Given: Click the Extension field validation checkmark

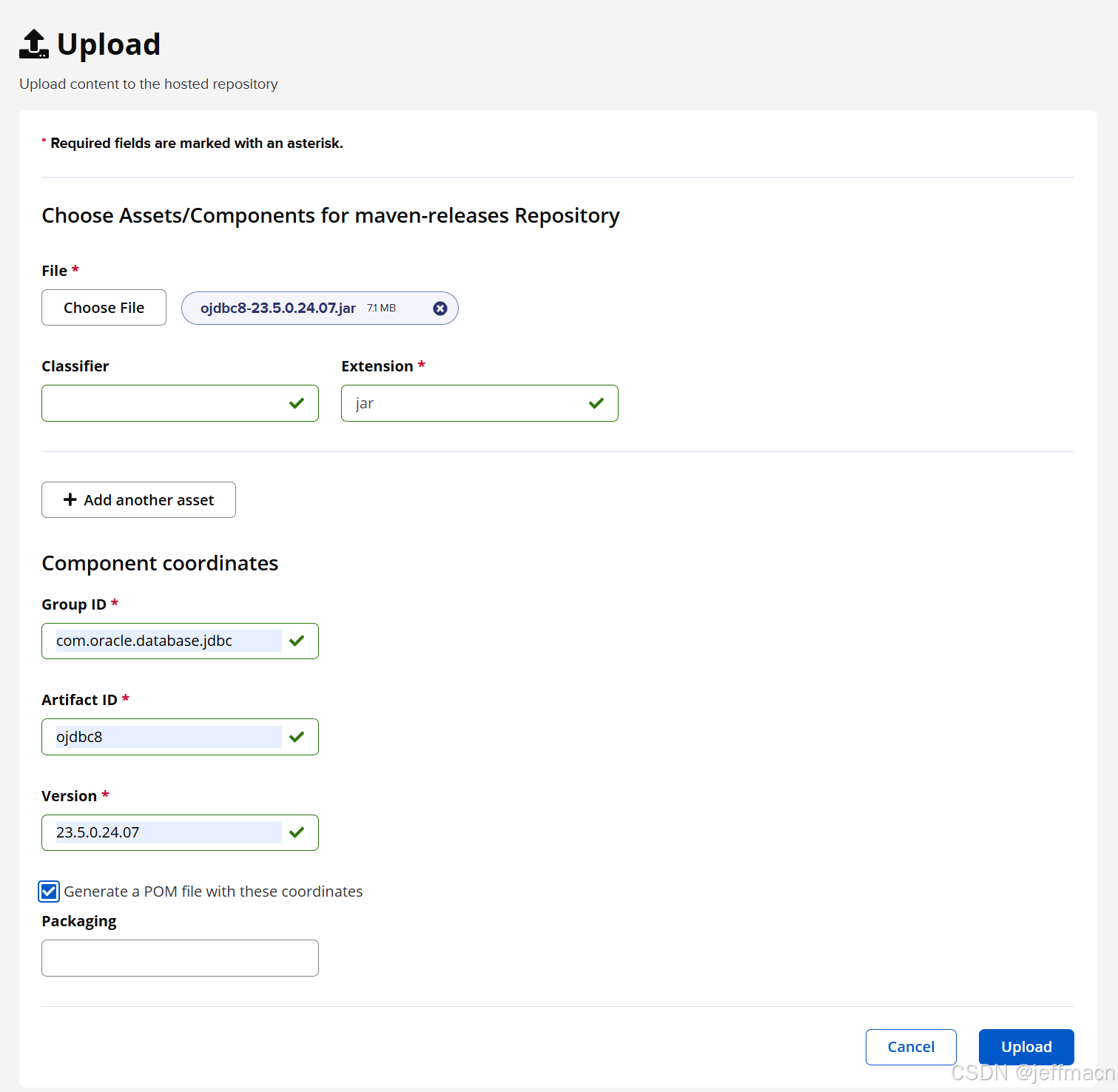Looking at the screenshot, I should pos(596,403).
